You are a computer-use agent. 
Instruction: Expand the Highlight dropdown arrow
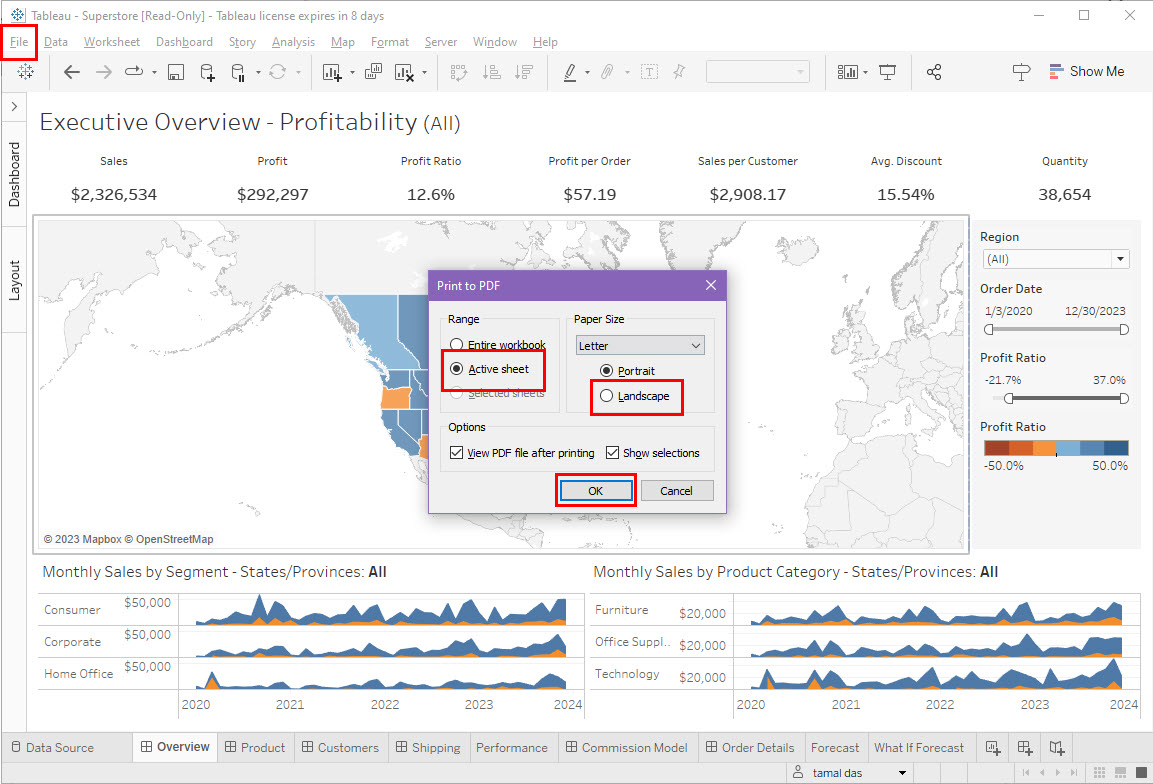587,72
